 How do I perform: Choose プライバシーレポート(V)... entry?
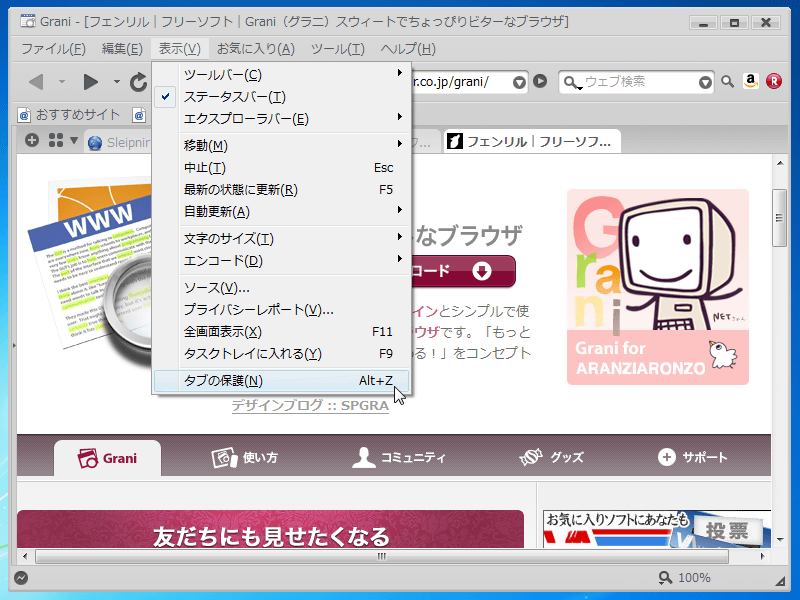pos(282,310)
